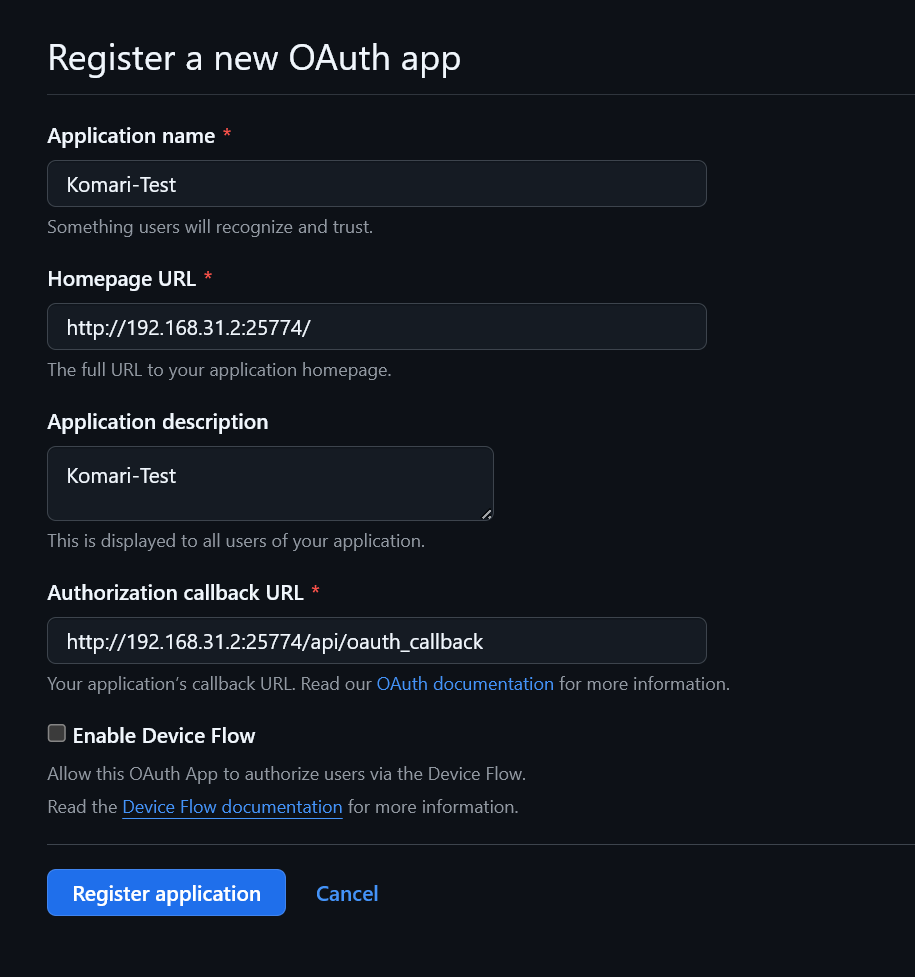Click the red asterisk beside Application name

[227, 136]
